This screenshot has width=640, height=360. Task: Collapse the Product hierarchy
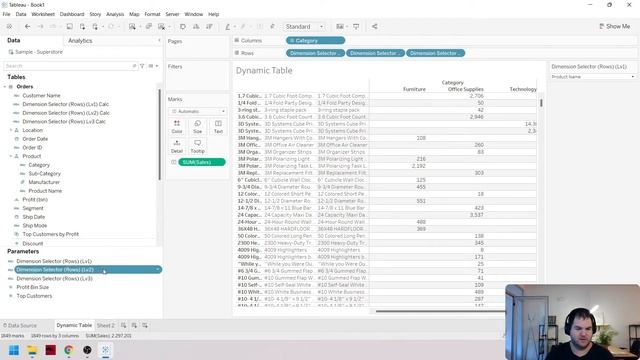tap(11, 156)
